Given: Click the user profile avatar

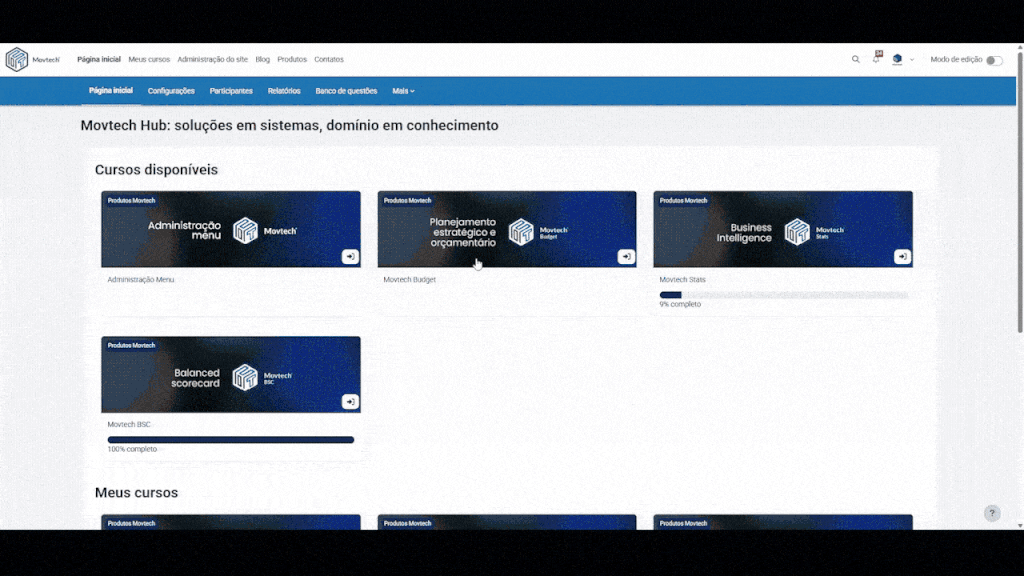Looking at the screenshot, I should (x=897, y=60).
